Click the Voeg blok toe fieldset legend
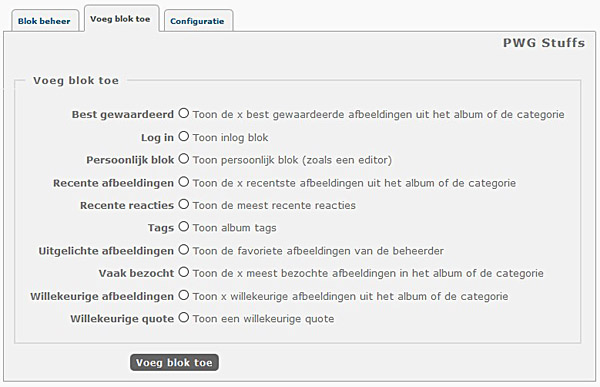The height and width of the screenshot is (387, 600). [76, 80]
